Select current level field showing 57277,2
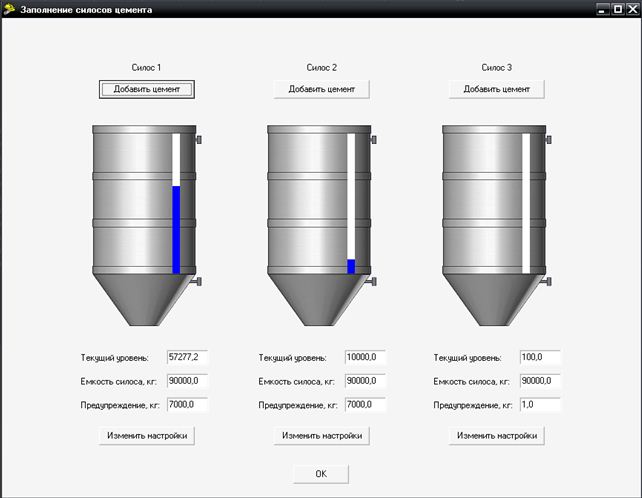 point(188,357)
